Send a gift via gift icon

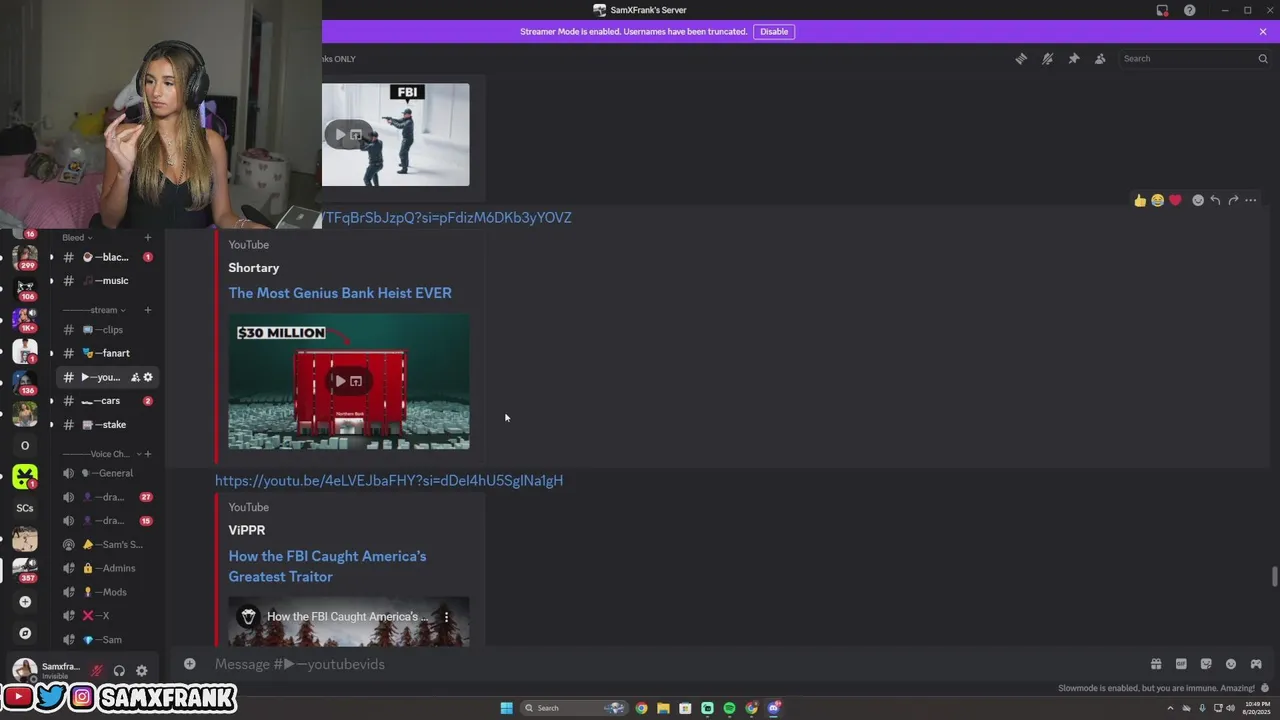point(1156,664)
